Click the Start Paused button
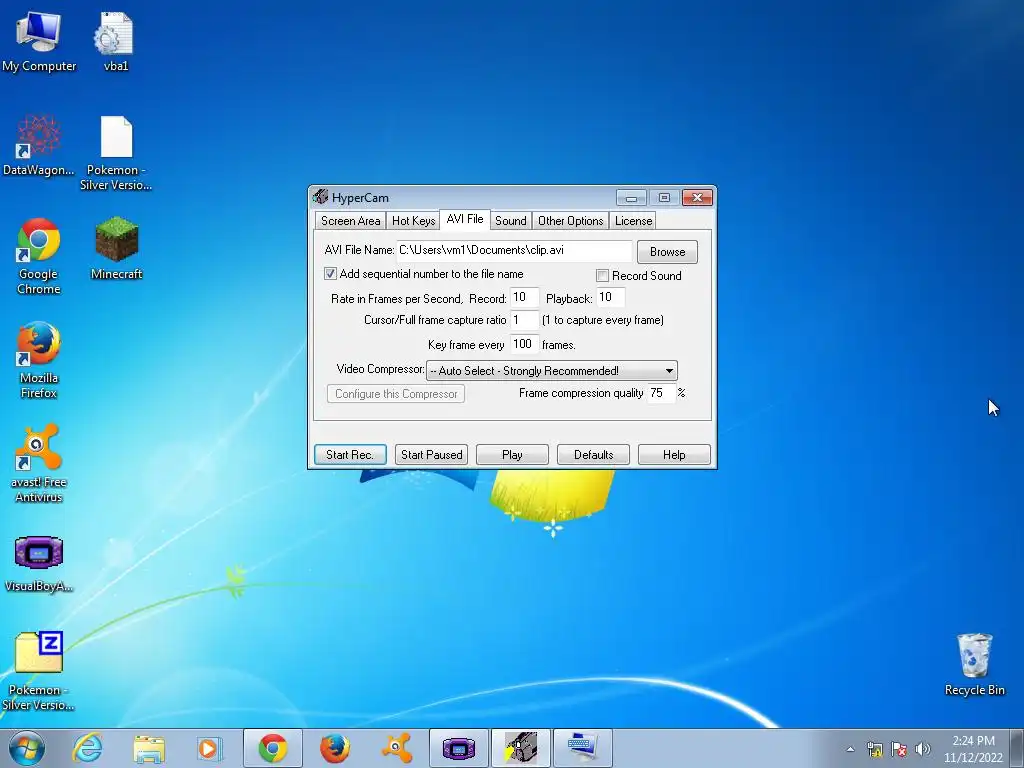This screenshot has width=1024, height=768. (x=431, y=455)
